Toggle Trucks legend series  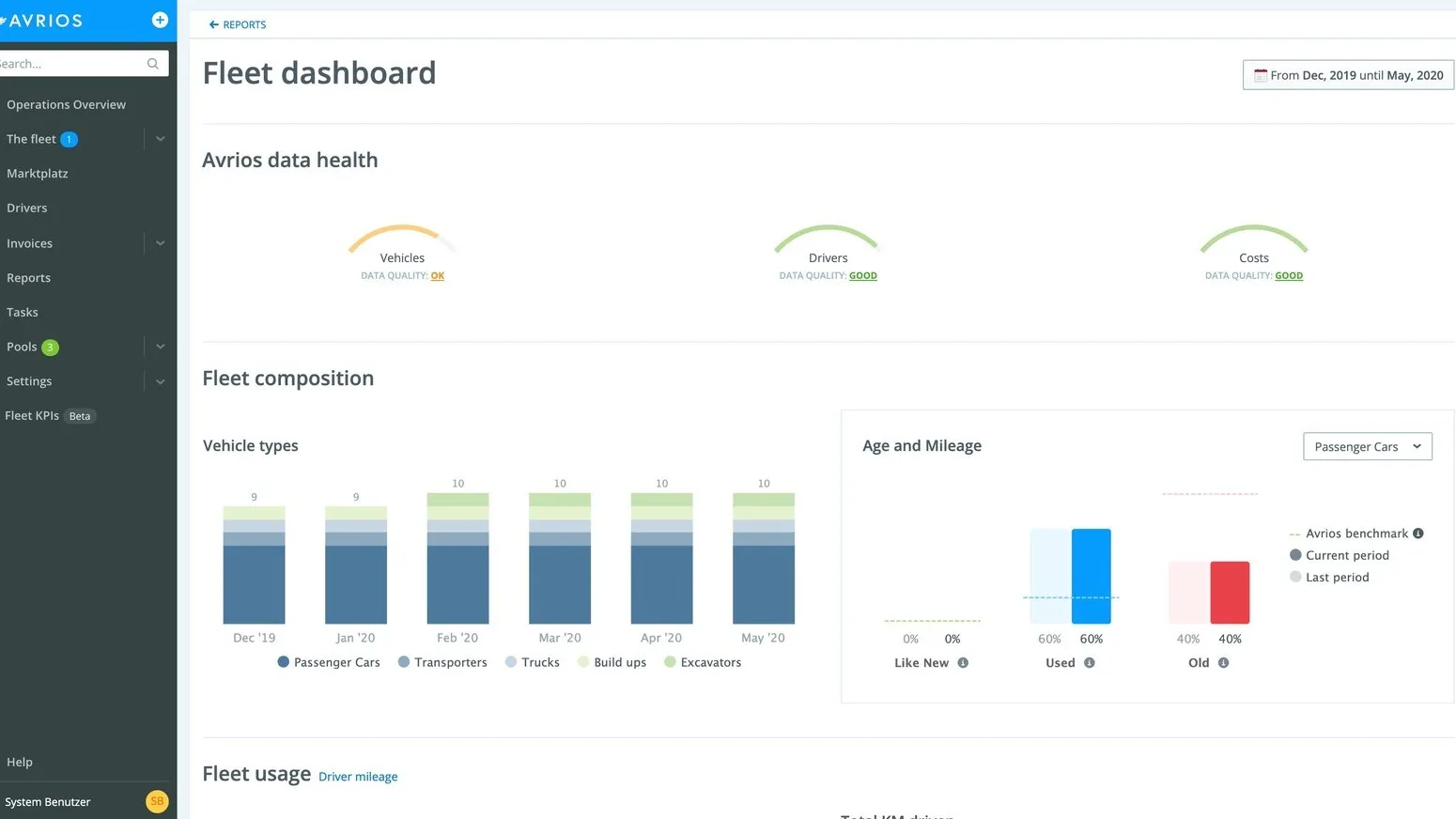coord(533,662)
